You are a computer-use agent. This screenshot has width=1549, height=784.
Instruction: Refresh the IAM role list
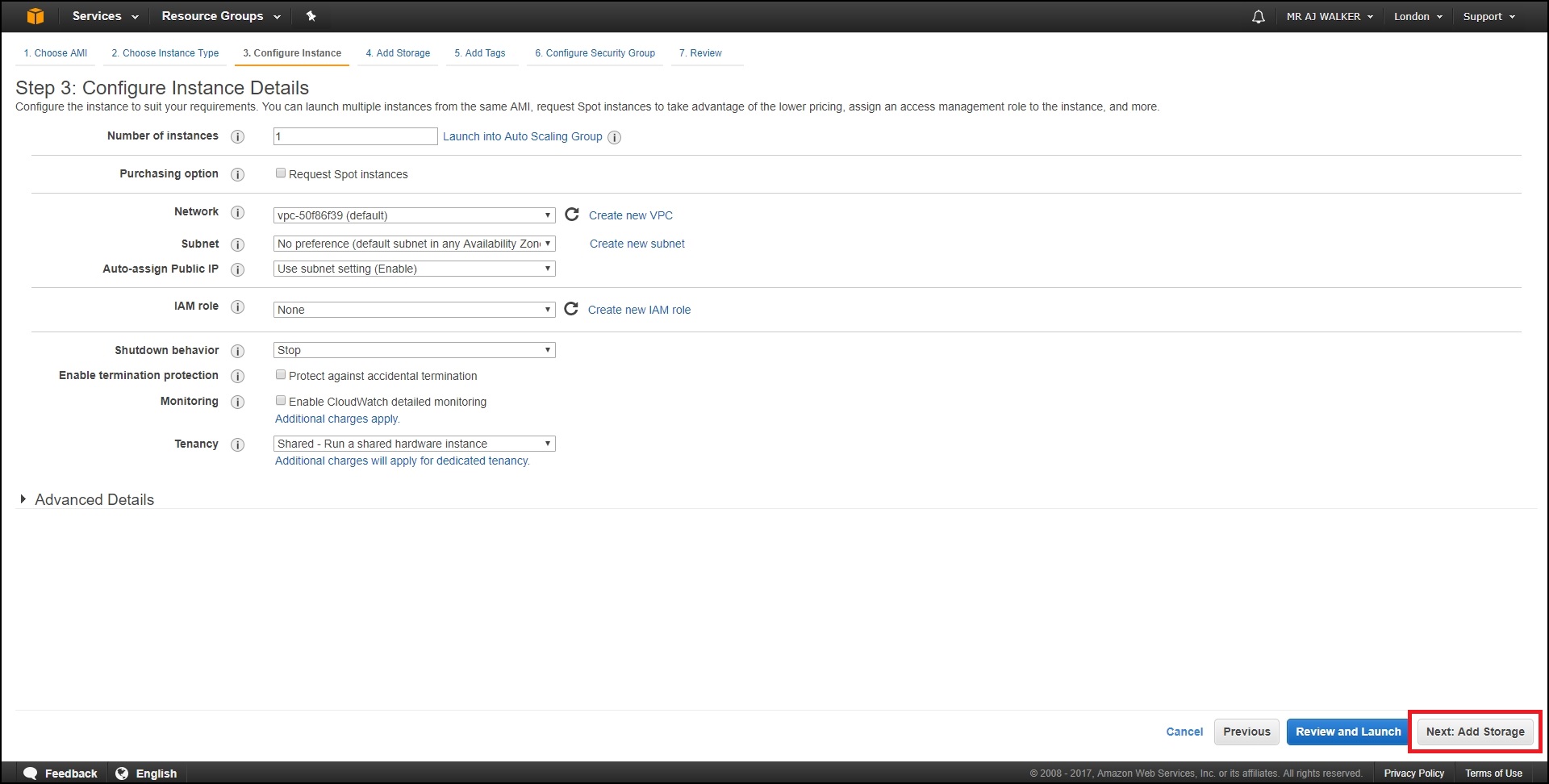570,309
